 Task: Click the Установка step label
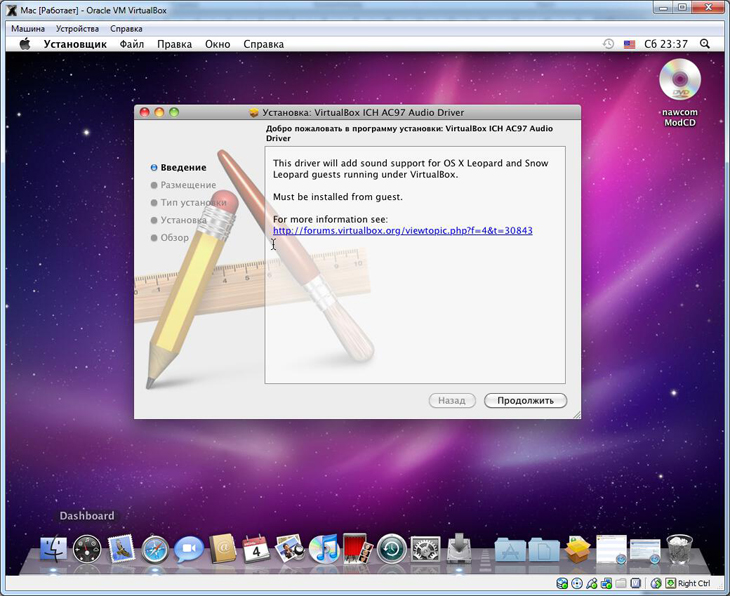(x=183, y=220)
